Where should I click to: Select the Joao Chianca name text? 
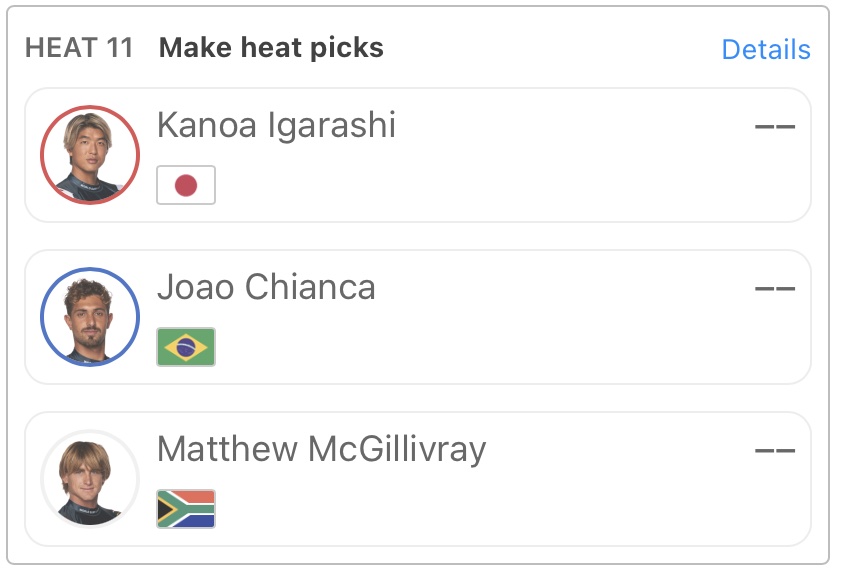(266, 288)
